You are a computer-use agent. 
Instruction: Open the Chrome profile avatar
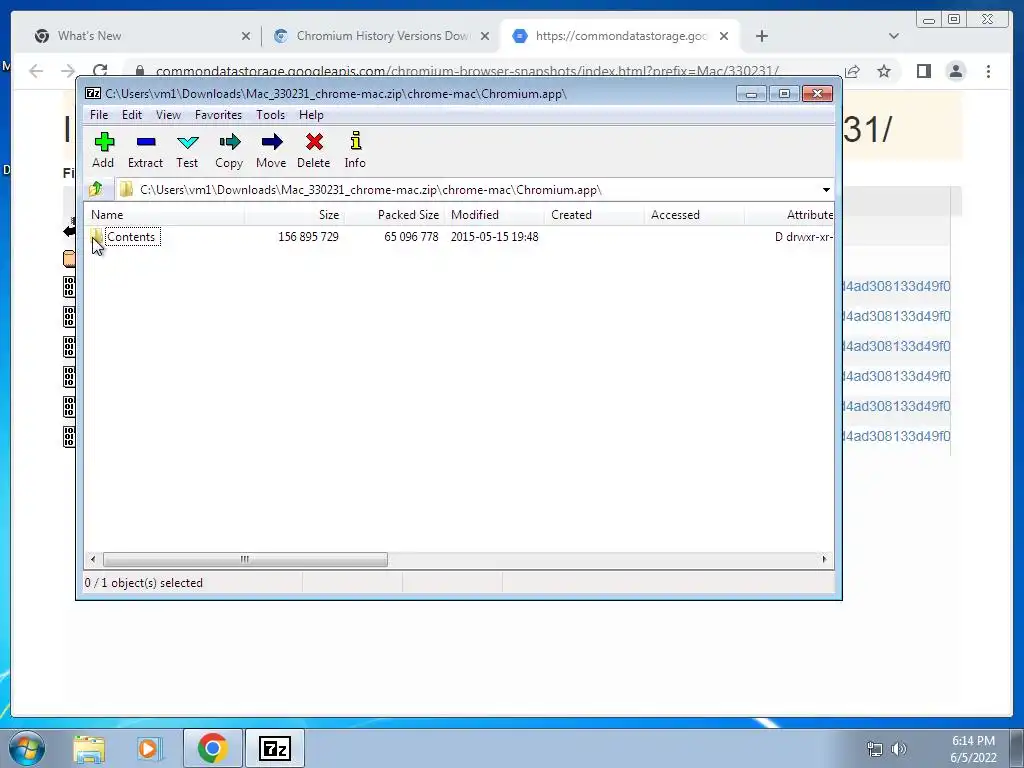point(955,71)
